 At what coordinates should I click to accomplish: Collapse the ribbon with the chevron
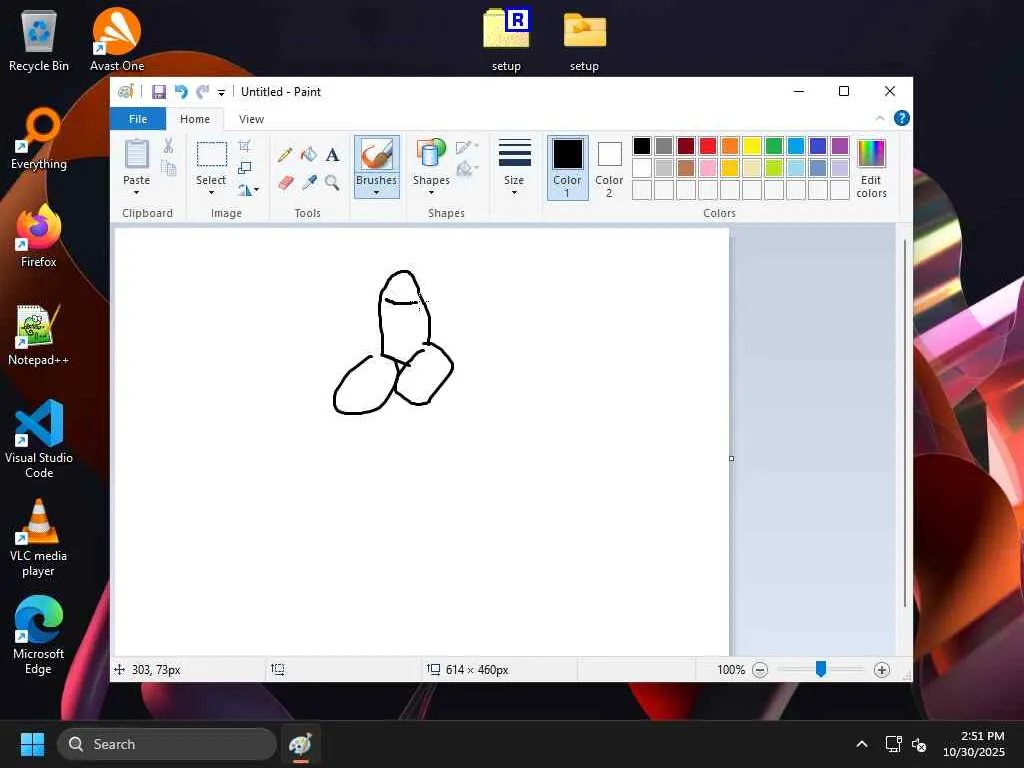coord(880,118)
